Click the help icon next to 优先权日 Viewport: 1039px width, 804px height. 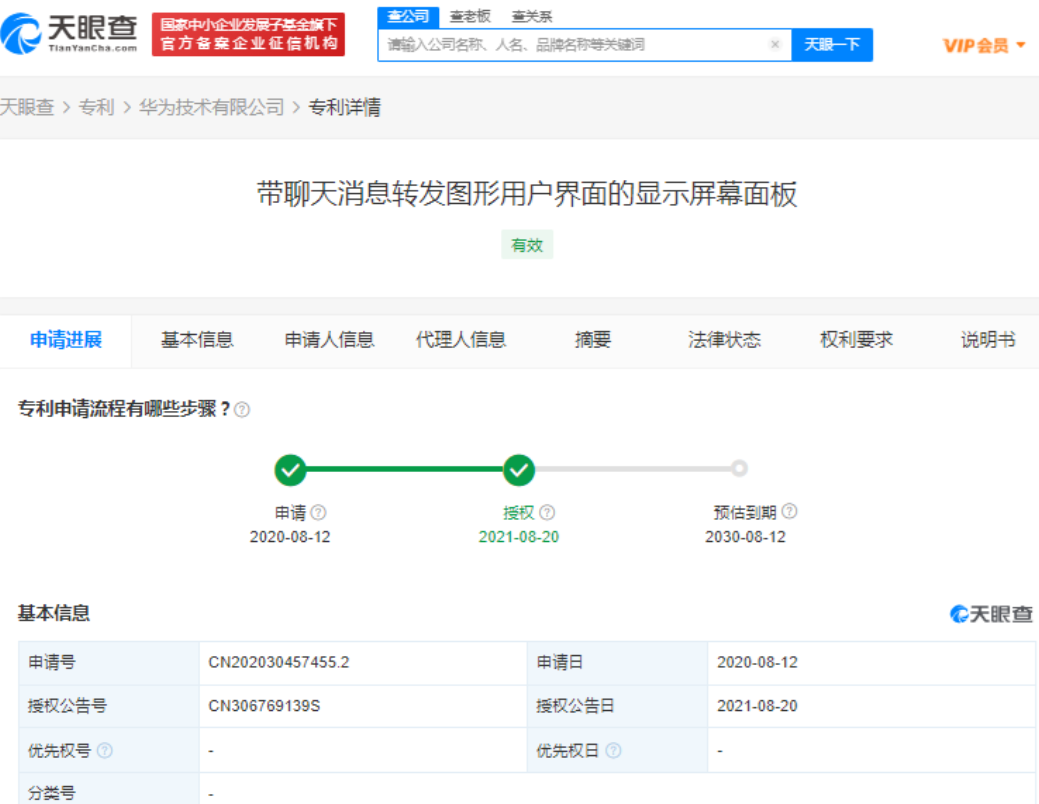point(614,750)
